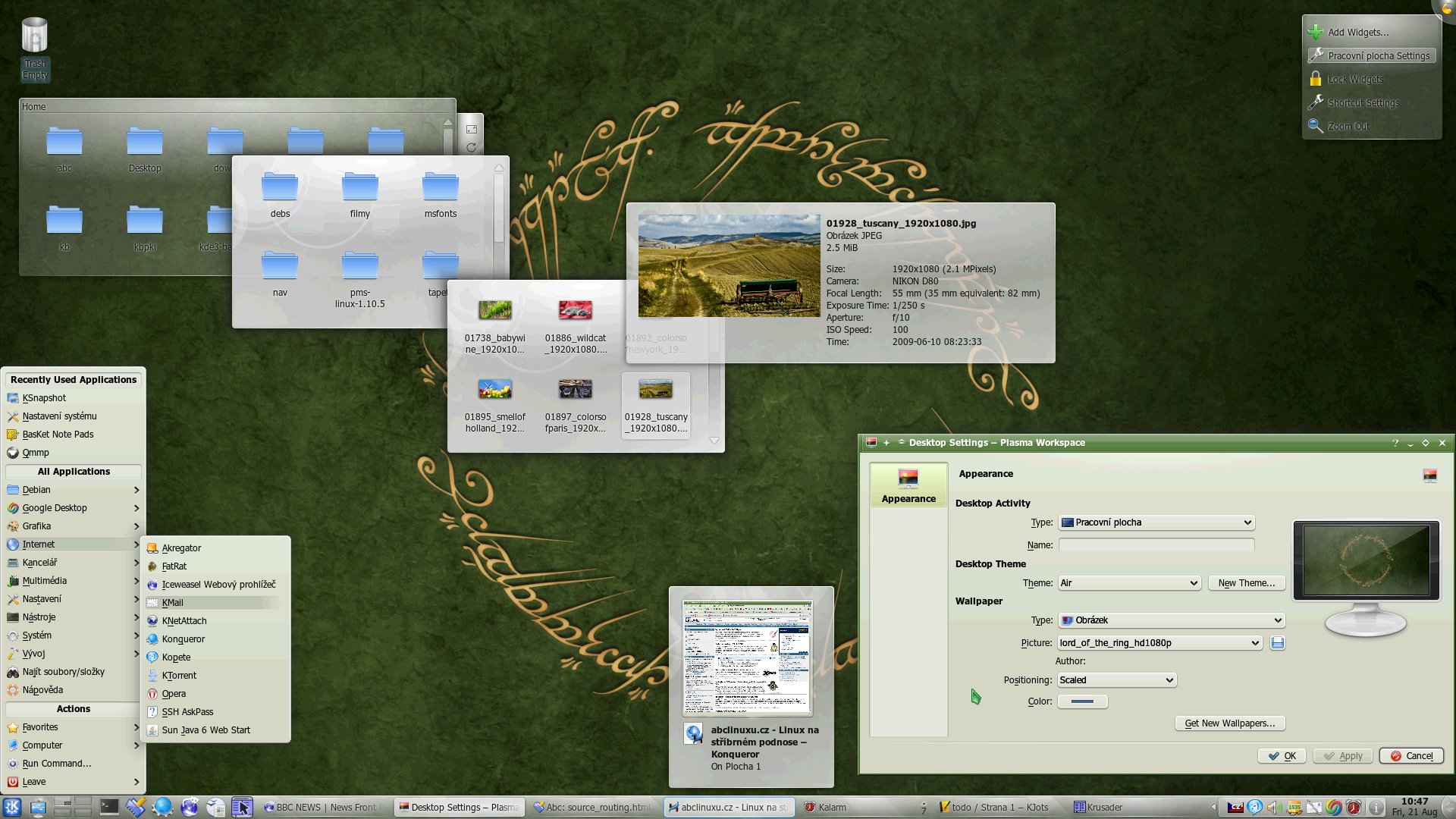Click the New Theme button
The height and width of the screenshot is (819, 1456).
(x=1247, y=583)
